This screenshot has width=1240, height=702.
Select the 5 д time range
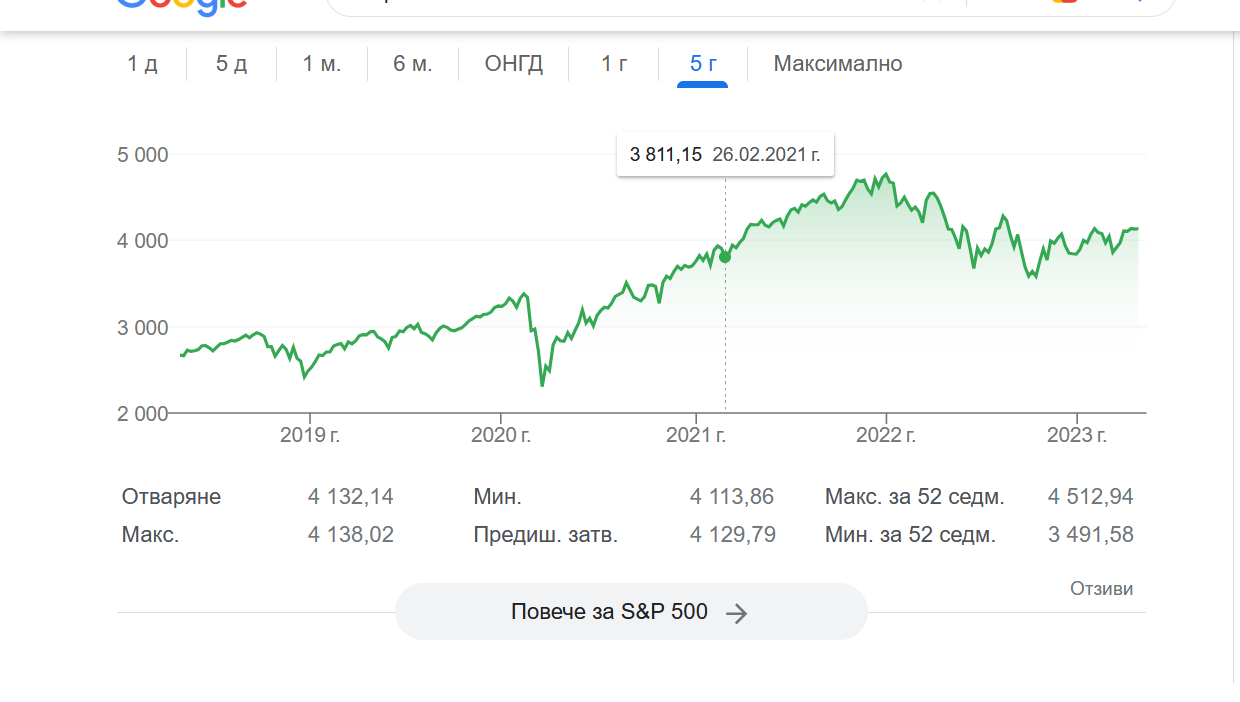231,64
